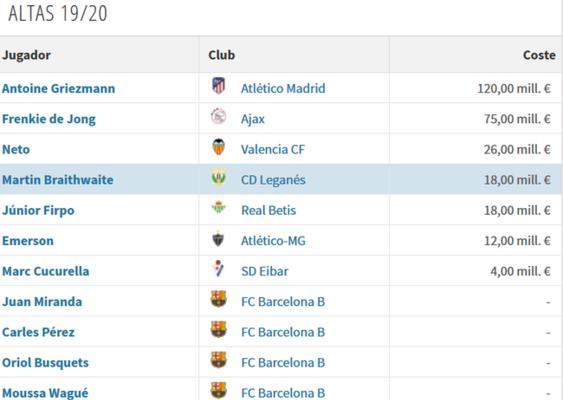The image size is (563, 400).
Task: Open Frenkie de Jong player link
Action: (x=49, y=119)
